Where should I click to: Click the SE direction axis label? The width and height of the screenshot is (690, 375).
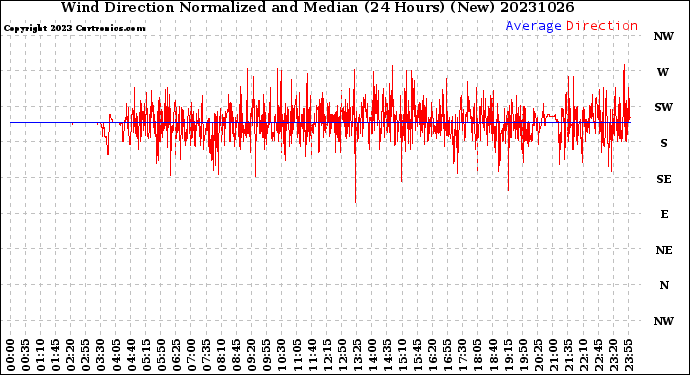coord(664,179)
